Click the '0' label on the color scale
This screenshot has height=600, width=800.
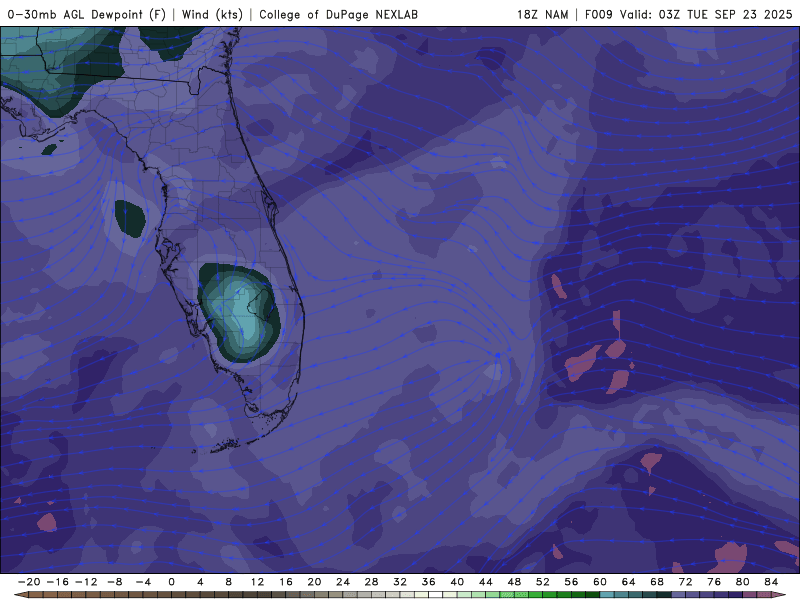171,582
